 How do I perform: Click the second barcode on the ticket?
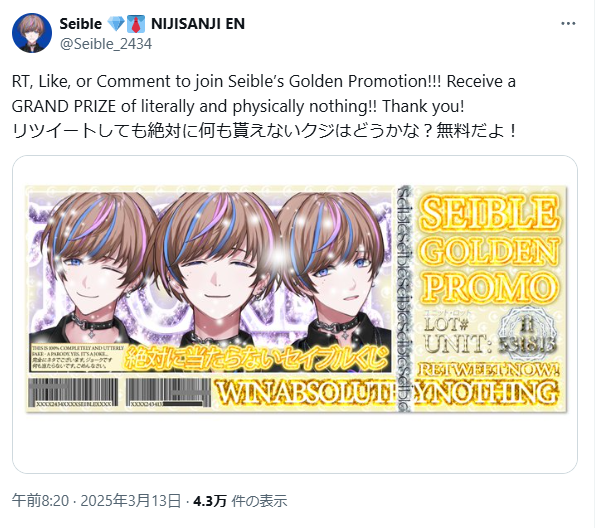[x=168, y=392]
